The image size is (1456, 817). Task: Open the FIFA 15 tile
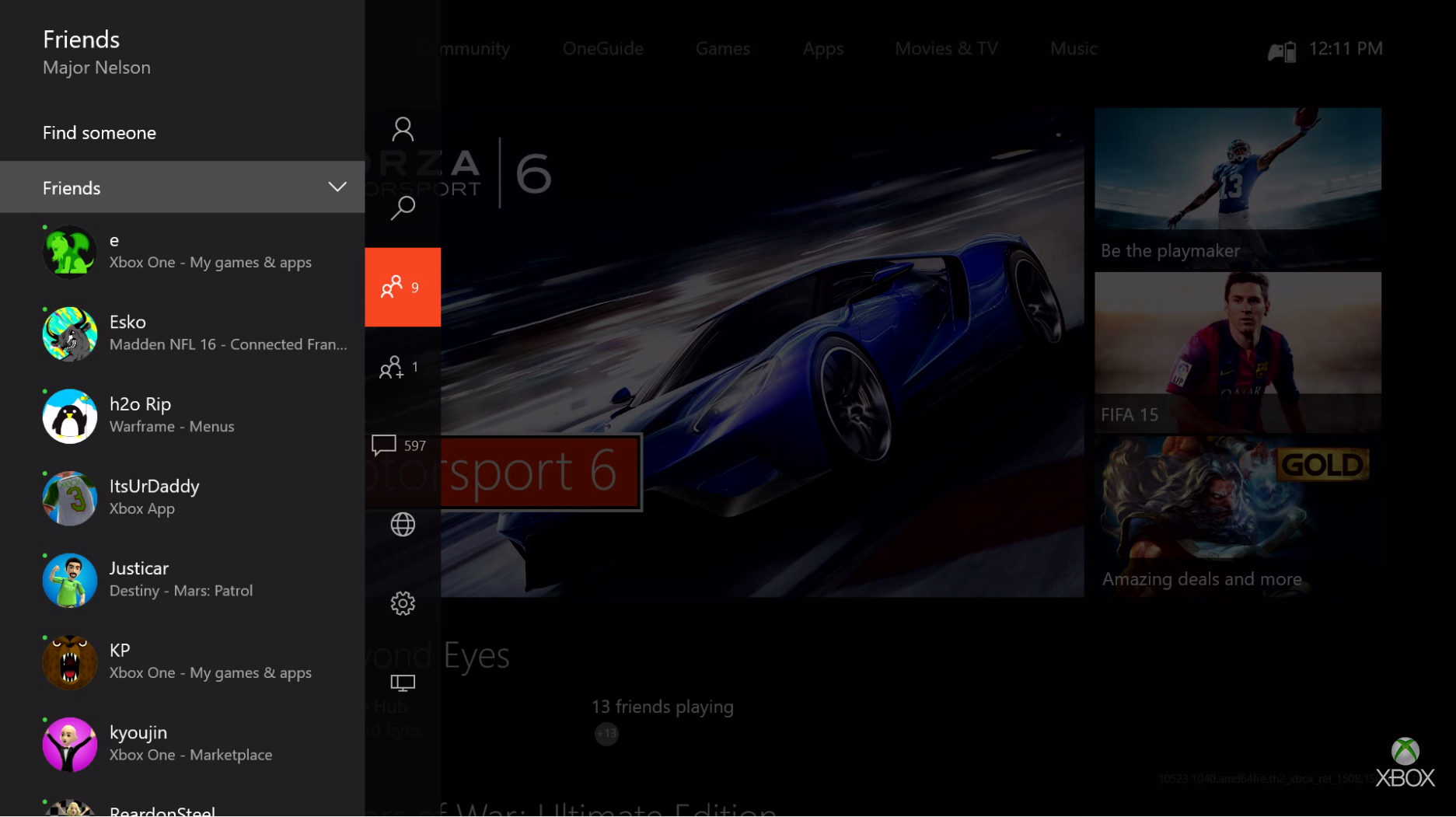[x=1238, y=352]
